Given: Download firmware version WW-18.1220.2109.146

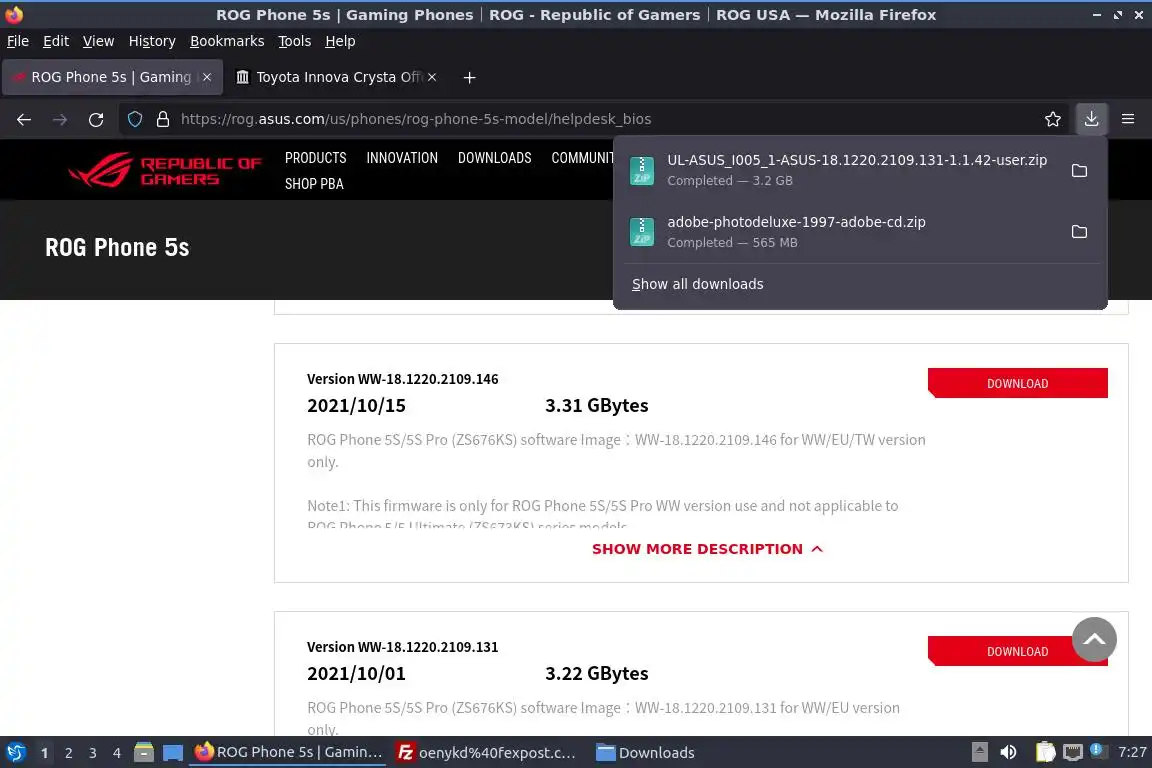Looking at the screenshot, I should click(1018, 383).
